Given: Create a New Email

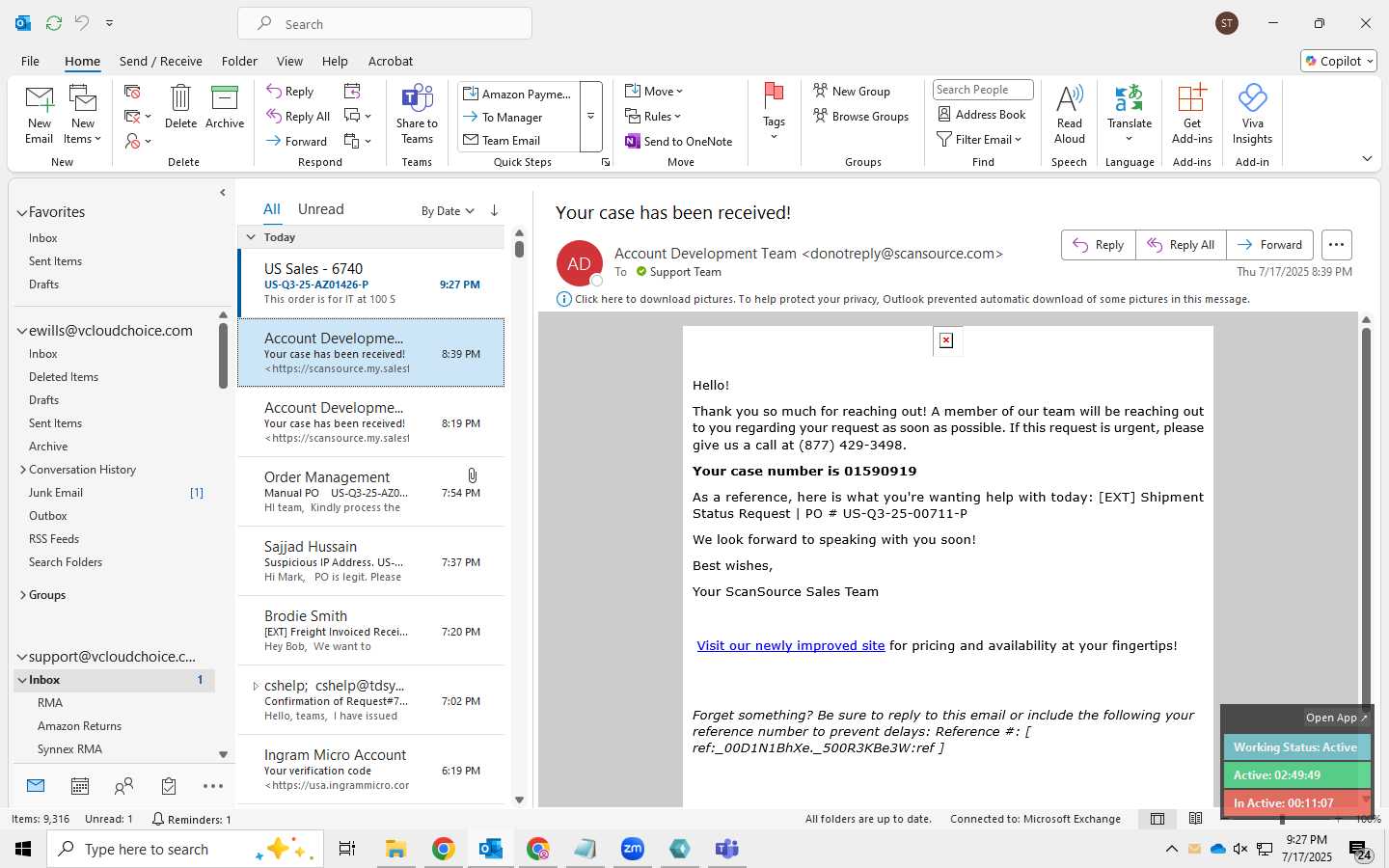Looking at the screenshot, I should pos(40,114).
